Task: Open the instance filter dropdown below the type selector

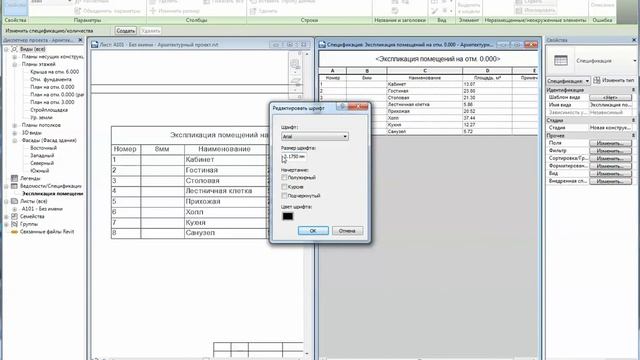Action: pos(568,81)
